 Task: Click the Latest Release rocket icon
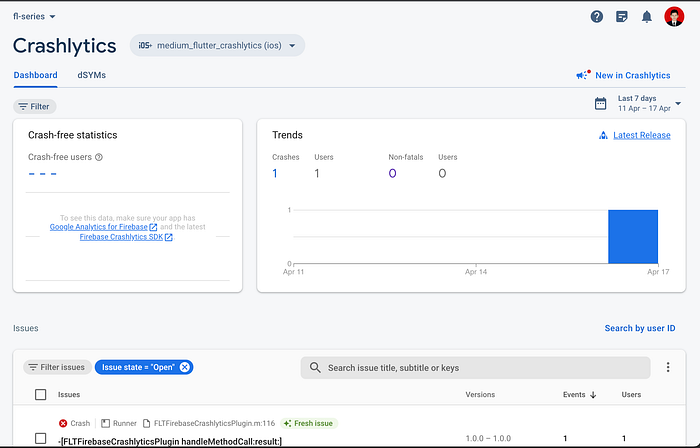pos(603,135)
